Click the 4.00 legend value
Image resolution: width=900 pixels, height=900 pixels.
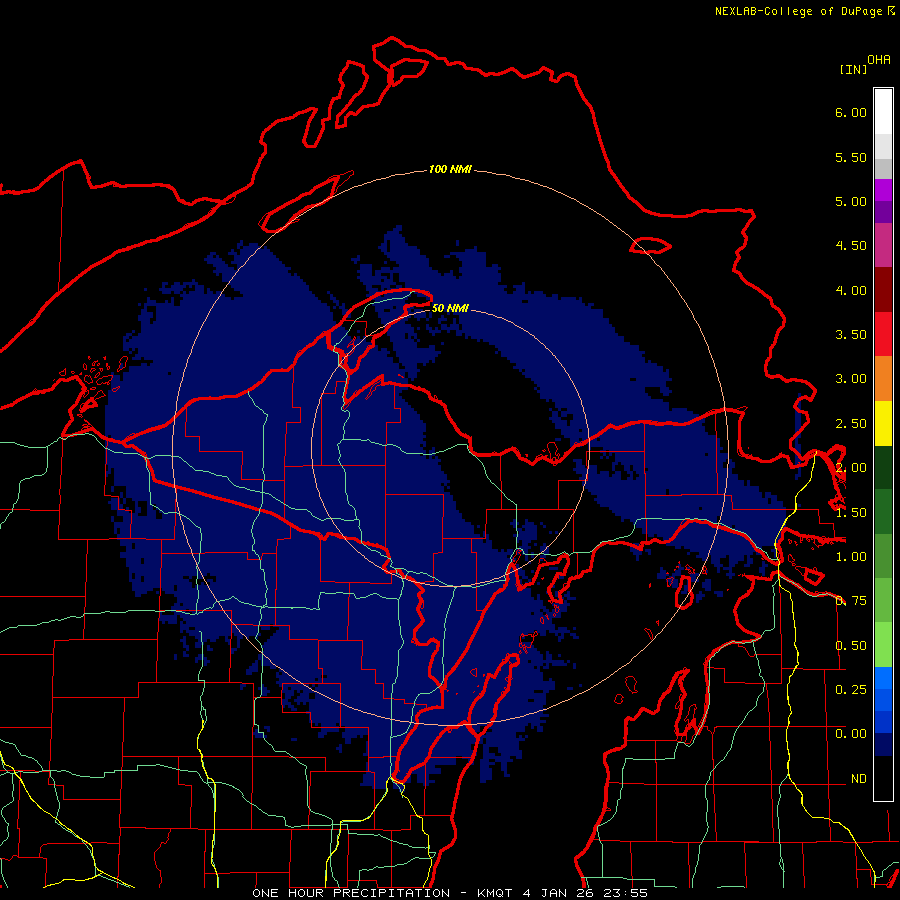851,290
